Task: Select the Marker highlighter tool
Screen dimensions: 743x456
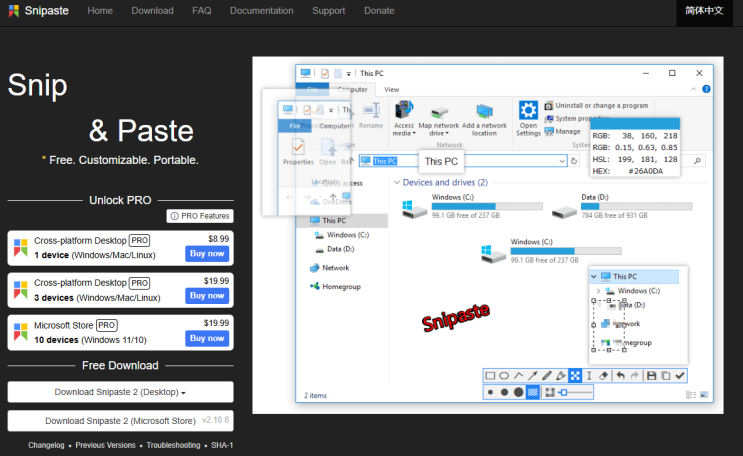Action: (561, 376)
